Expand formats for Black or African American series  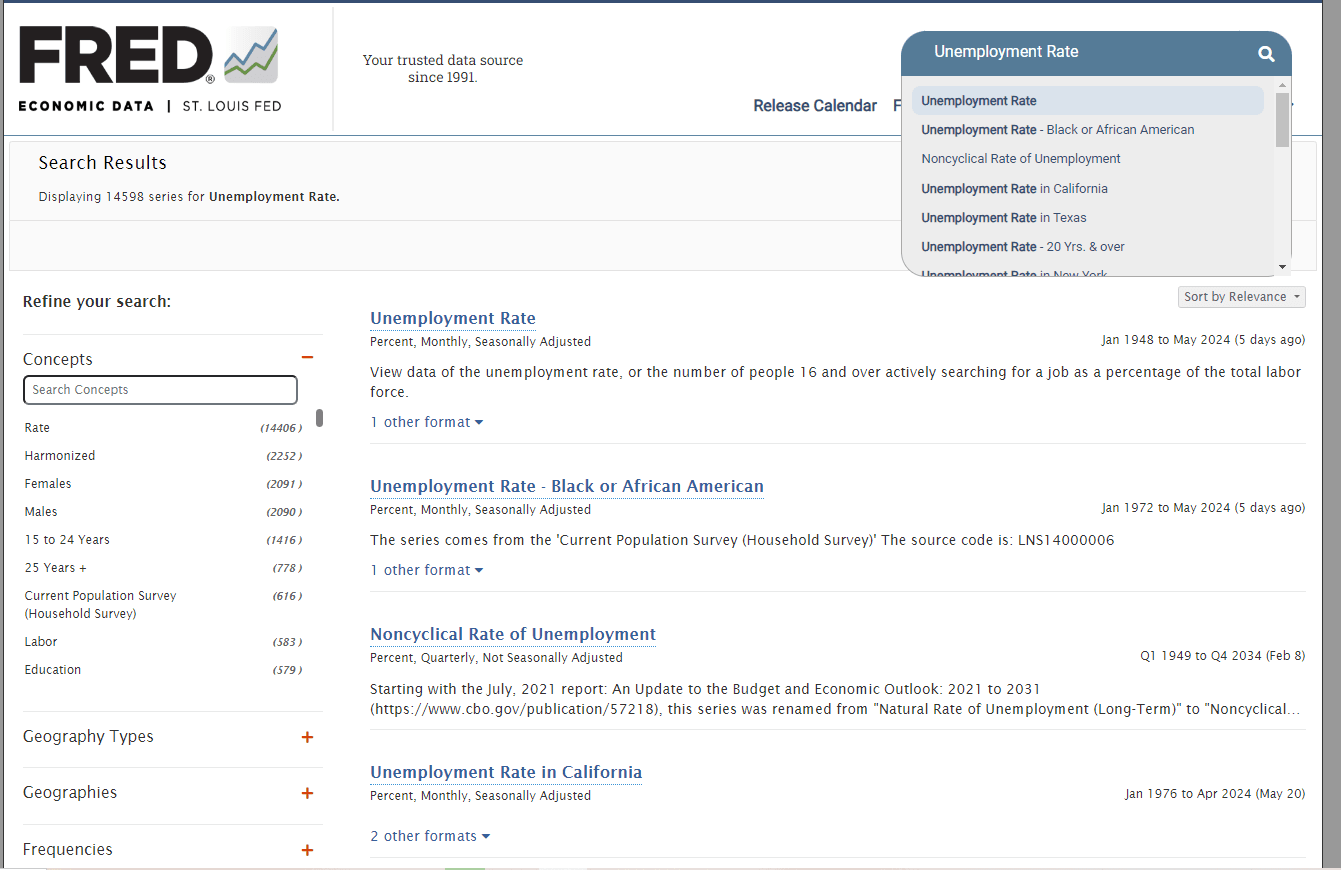click(426, 570)
